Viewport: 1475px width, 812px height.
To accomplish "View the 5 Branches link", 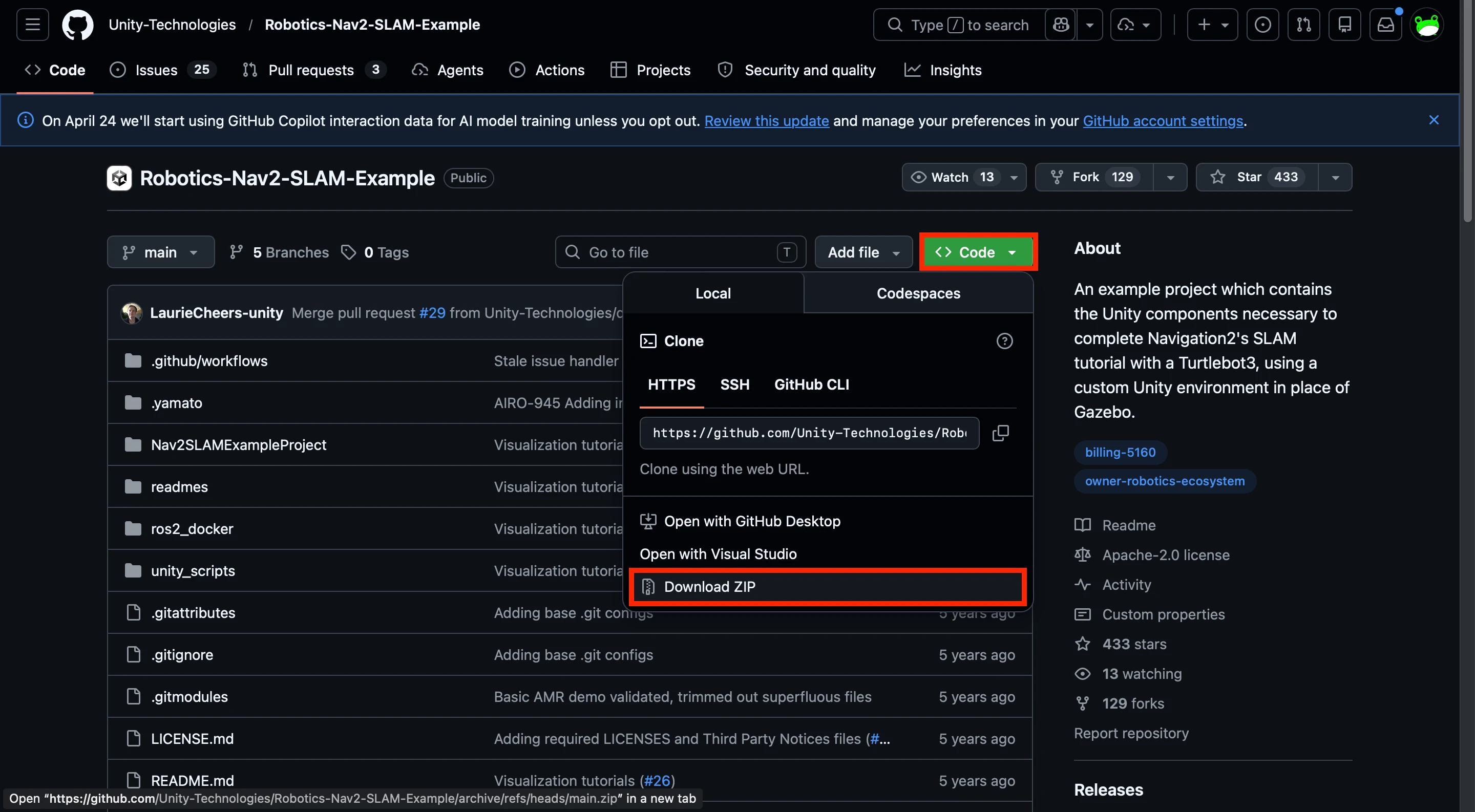I will tap(279, 252).
